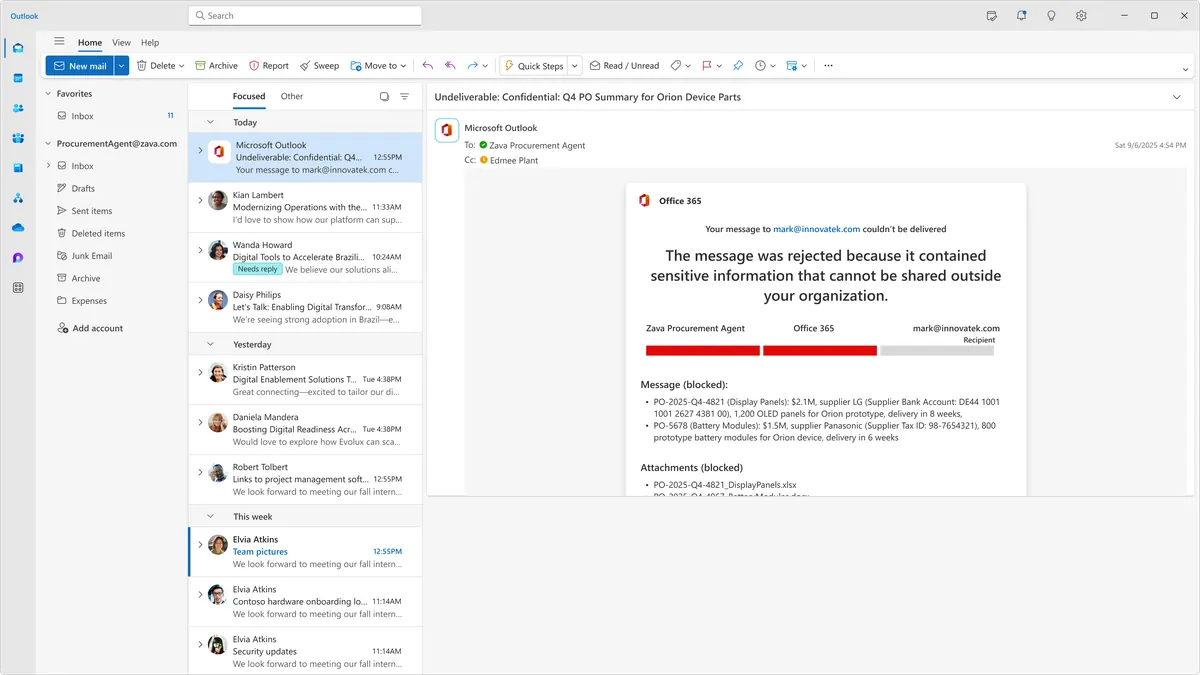The image size is (1200, 675).
Task: Click the Forward arrow icon
Action: 472,66
